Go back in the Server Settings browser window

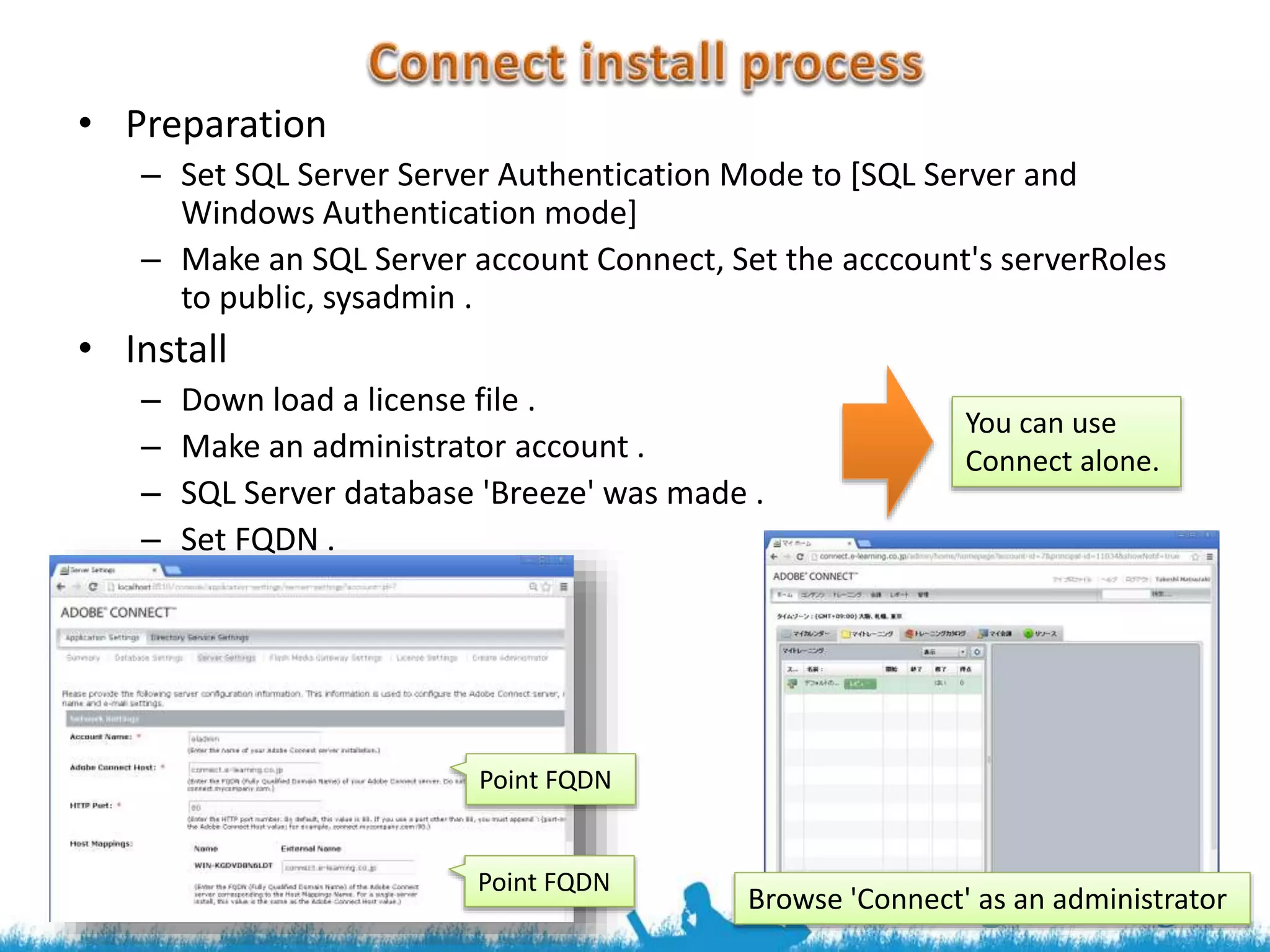(x=61, y=586)
